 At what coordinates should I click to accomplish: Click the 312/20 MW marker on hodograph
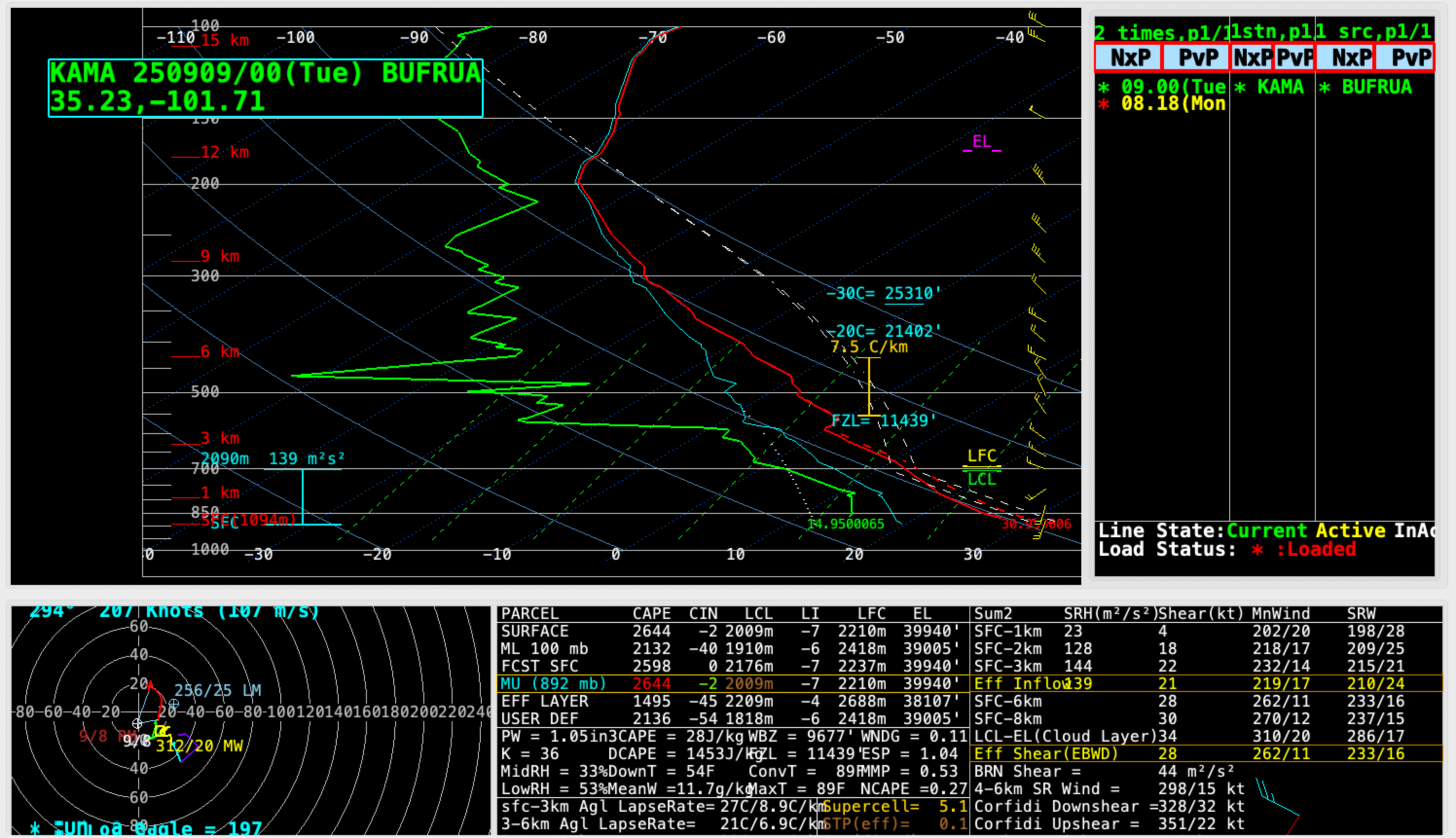[199, 747]
